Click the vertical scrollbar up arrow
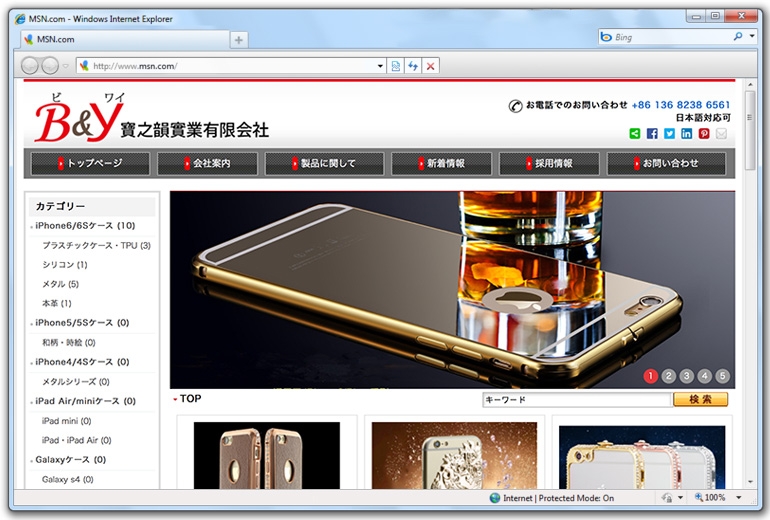 tap(750, 84)
